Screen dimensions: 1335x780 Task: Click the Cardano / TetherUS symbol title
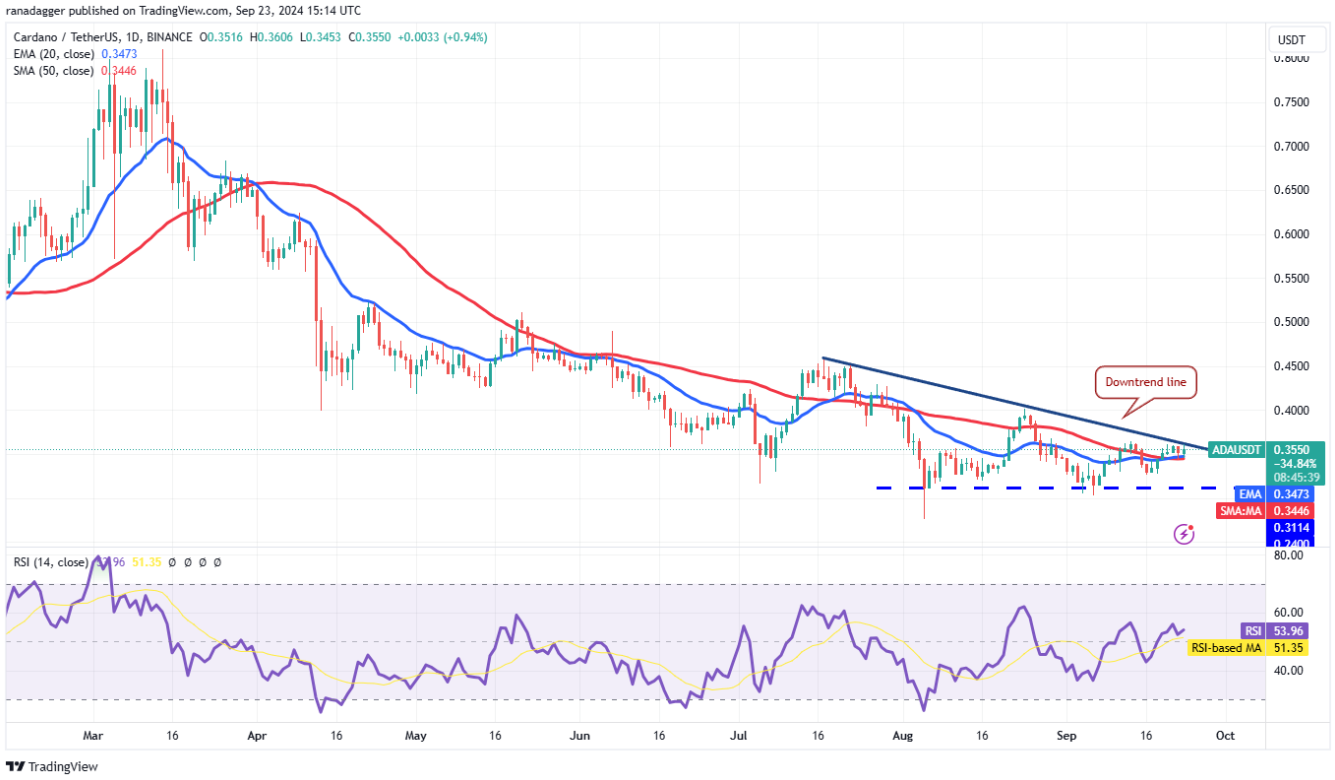[69, 37]
